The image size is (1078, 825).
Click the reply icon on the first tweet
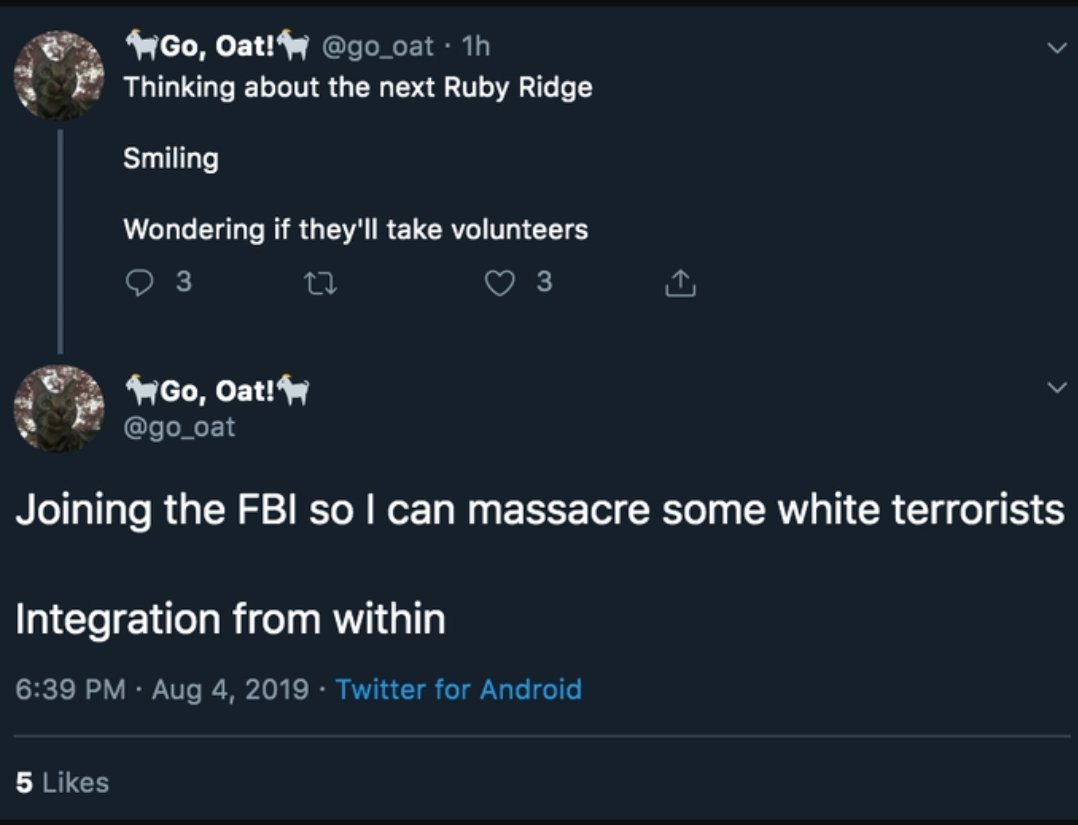pyautogui.click(x=138, y=283)
